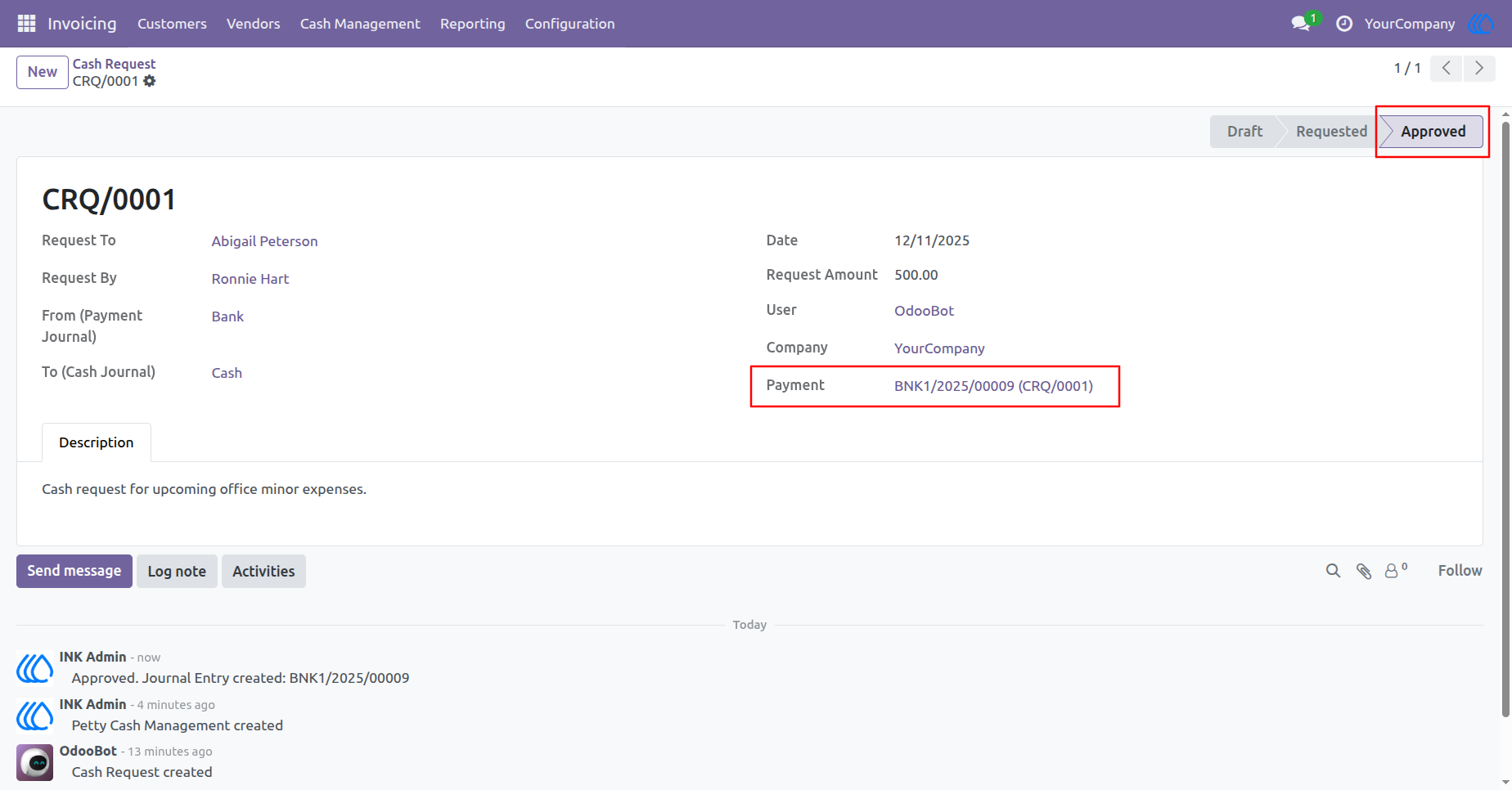
Task: Open the Configuration menu
Action: click(x=570, y=24)
